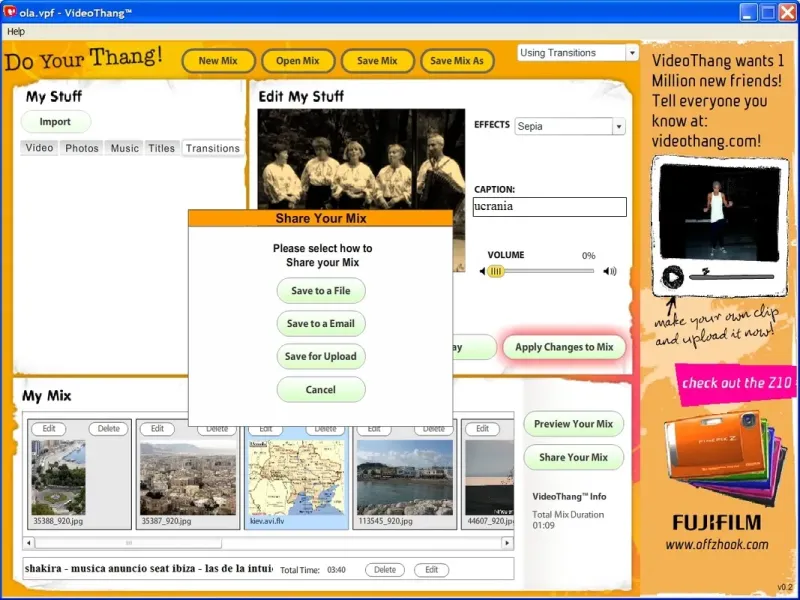This screenshot has width=800, height=600.
Task: Click the volume slider handle
Action: coord(495,271)
